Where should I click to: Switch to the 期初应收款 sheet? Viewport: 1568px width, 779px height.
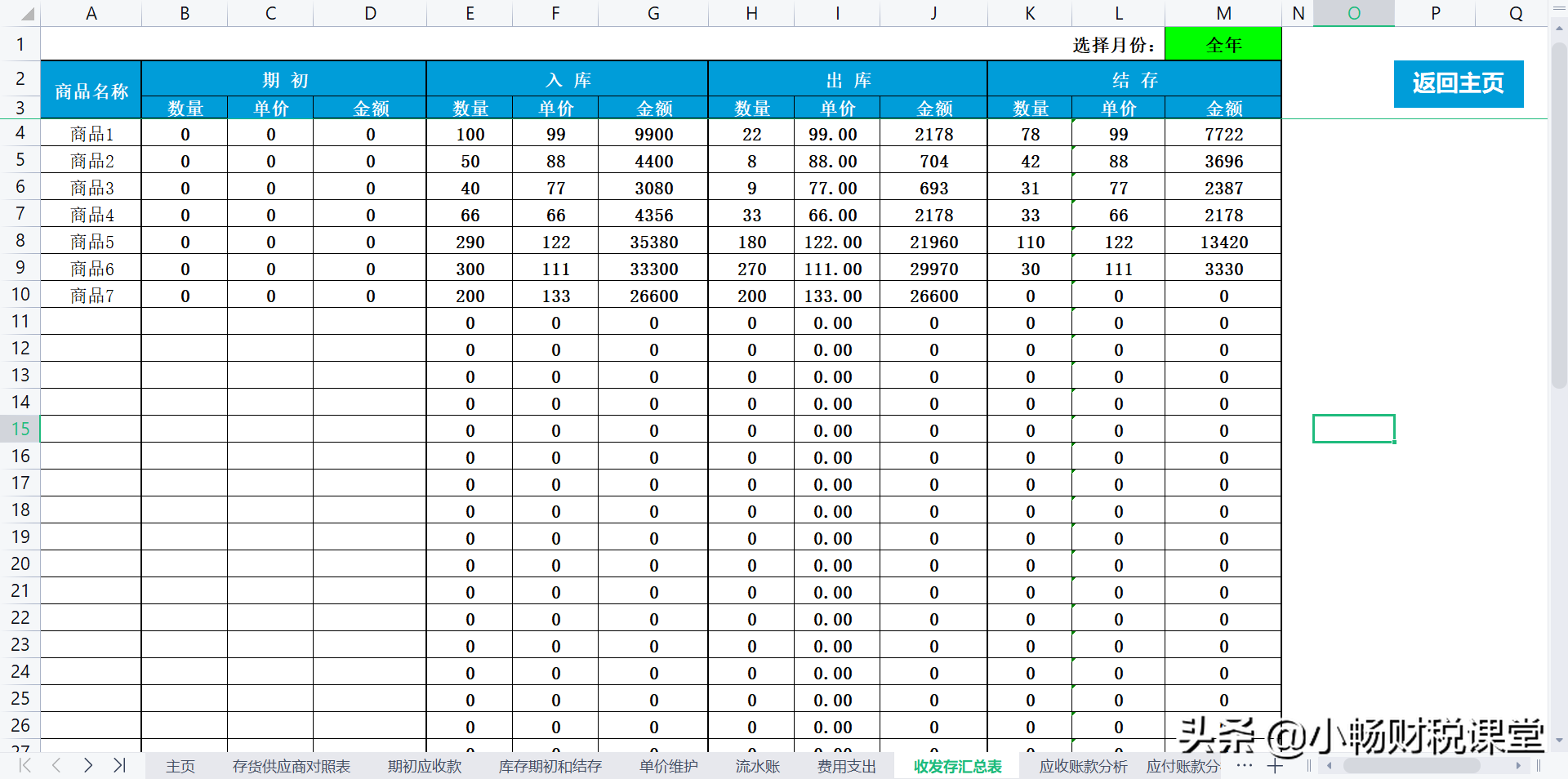click(425, 766)
